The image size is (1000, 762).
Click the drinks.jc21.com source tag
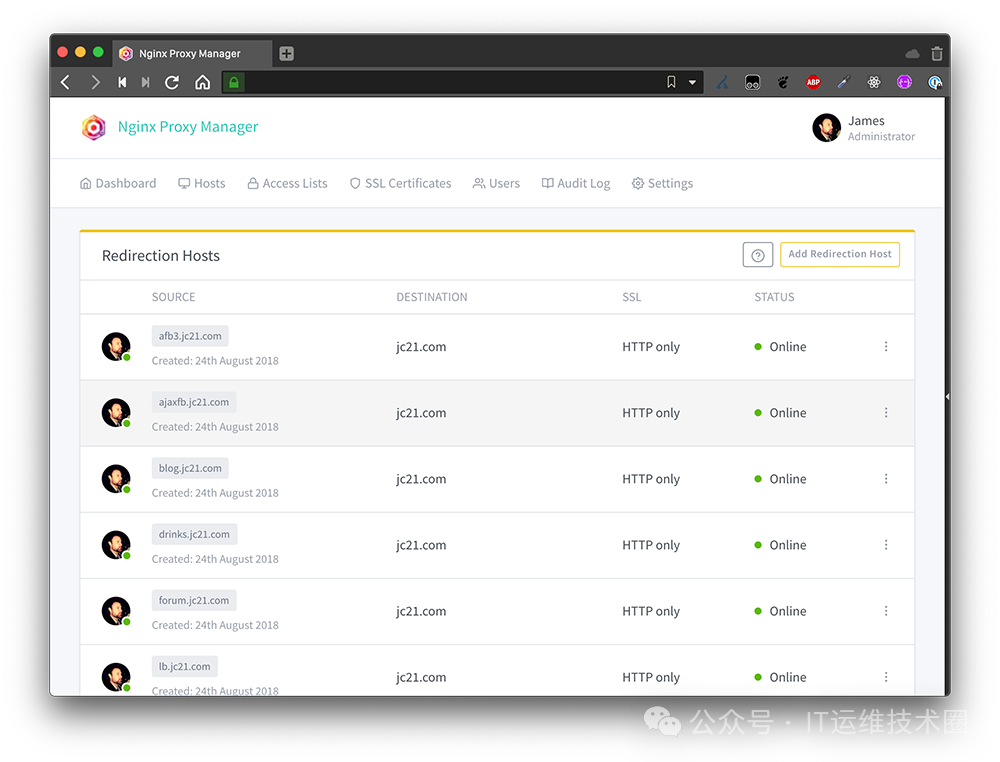point(195,534)
